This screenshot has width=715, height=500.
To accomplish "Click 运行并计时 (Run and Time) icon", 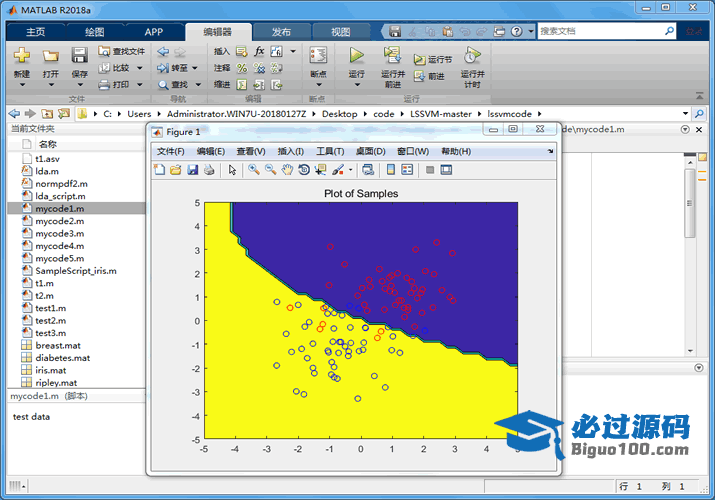I will [x=472, y=56].
